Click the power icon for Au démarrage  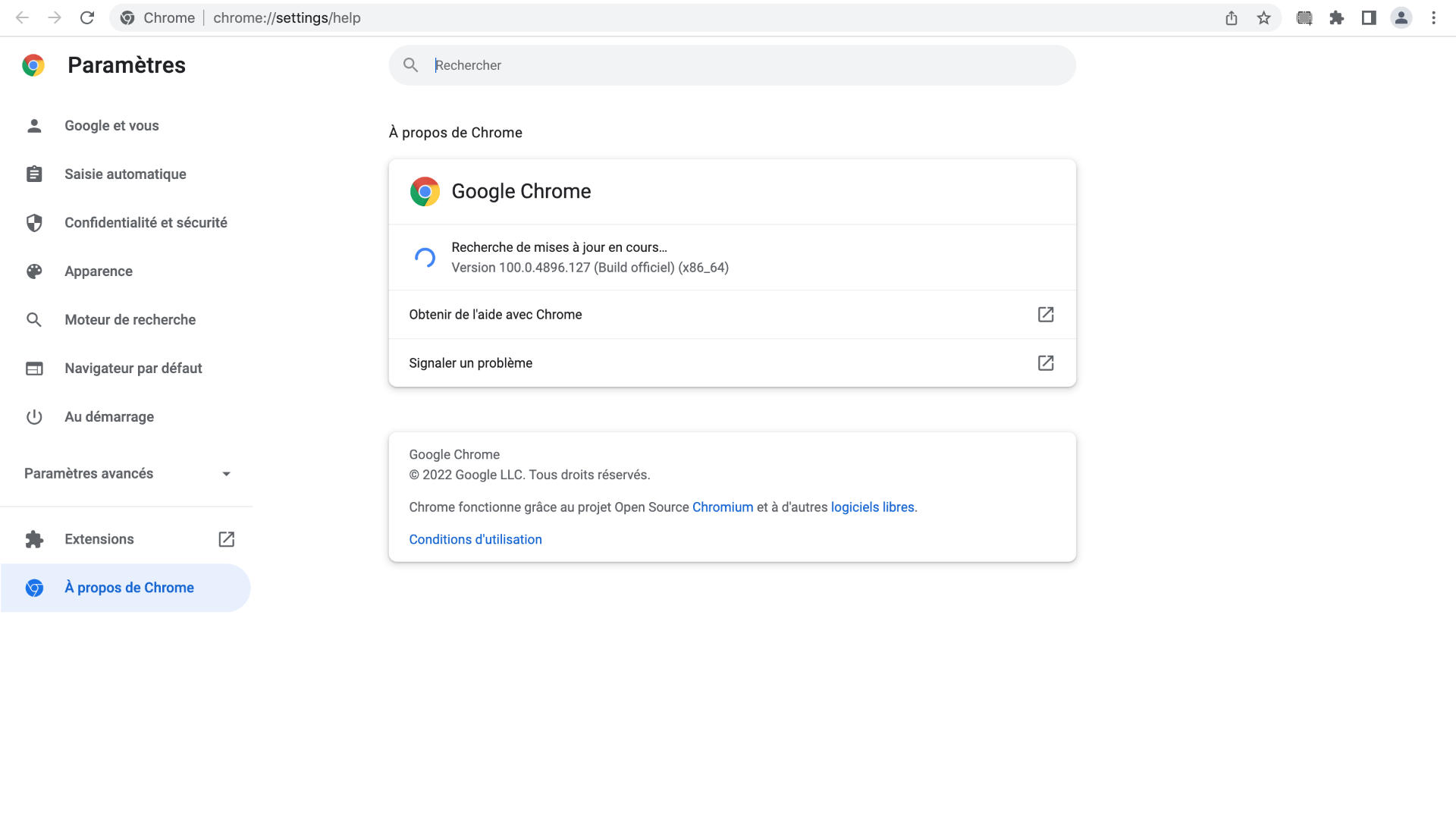[x=34, y=417]
